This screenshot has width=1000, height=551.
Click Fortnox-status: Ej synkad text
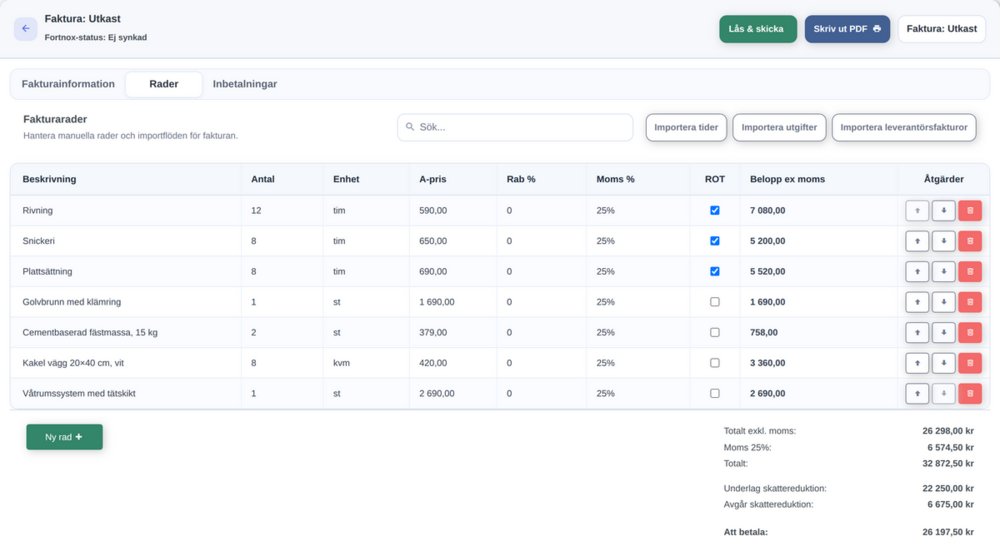96,38
